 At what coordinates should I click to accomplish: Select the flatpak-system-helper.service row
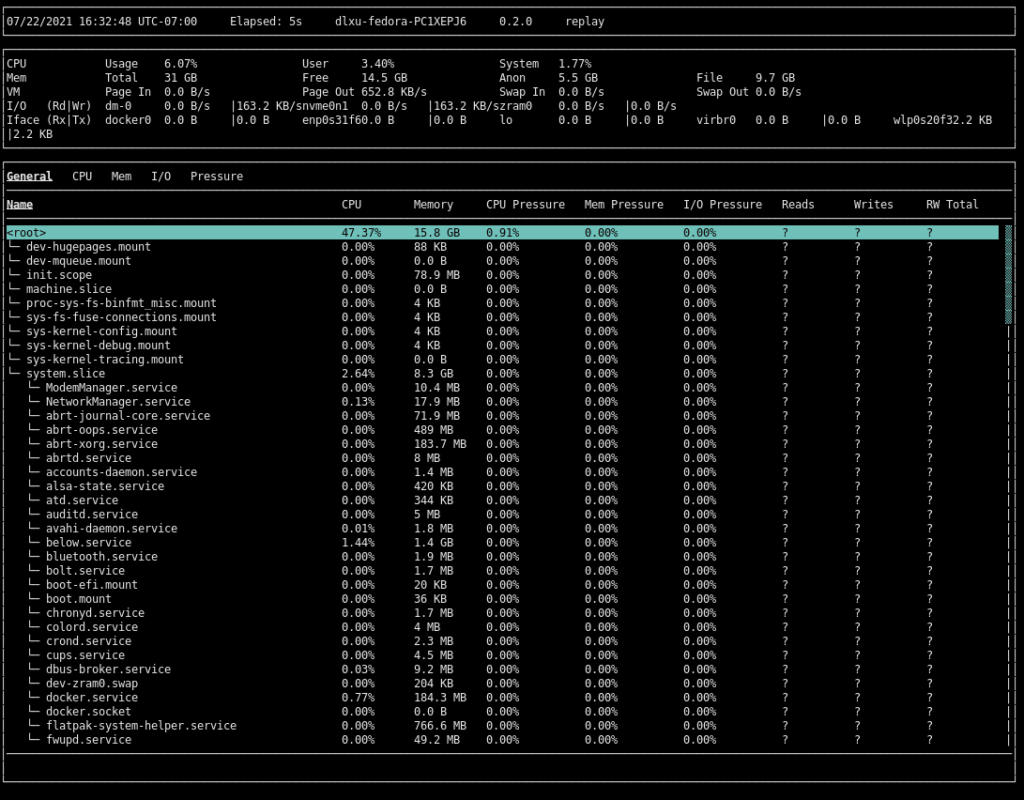(141, 725)
